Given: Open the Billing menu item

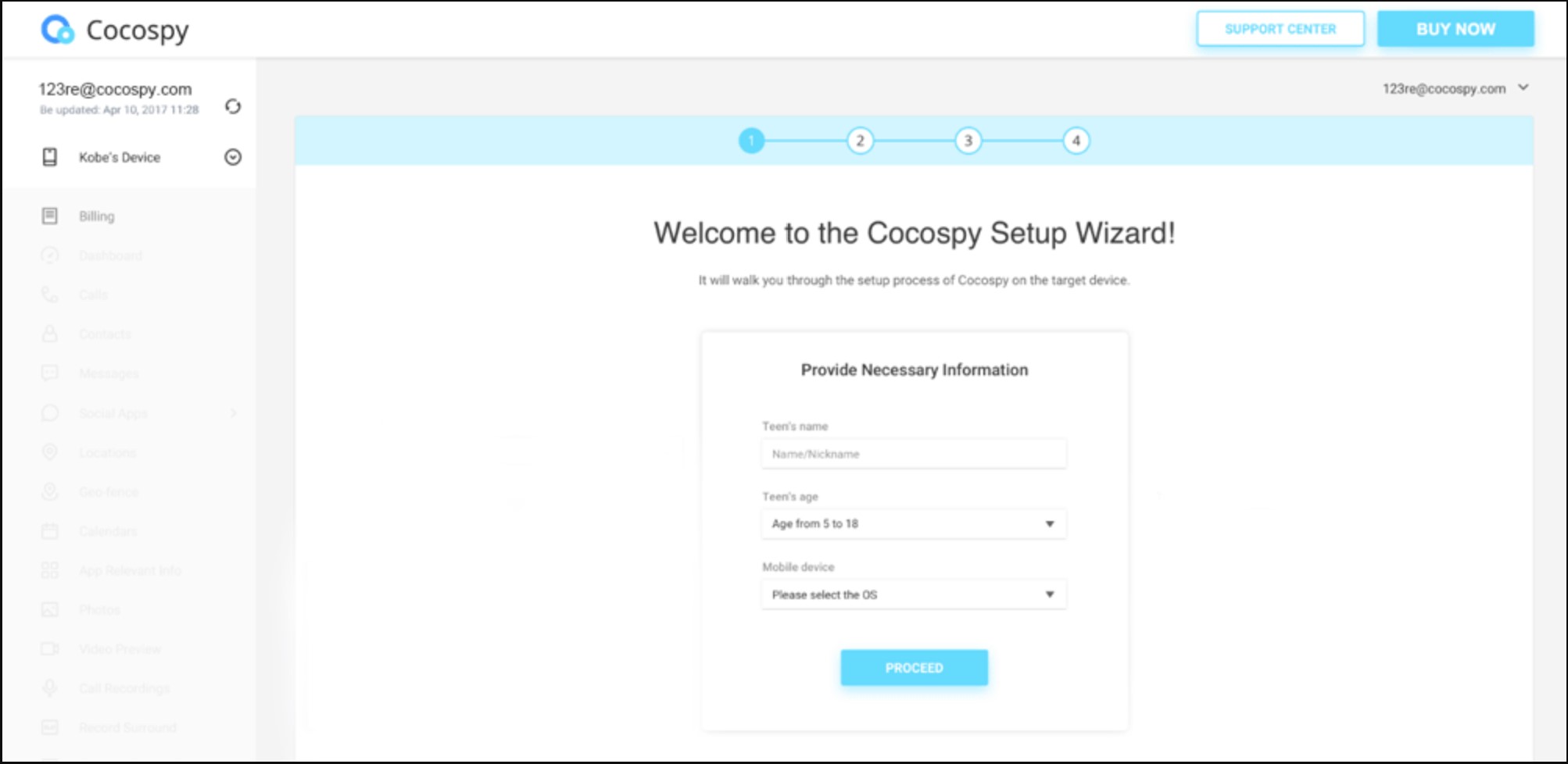Looking at the screenshot, I should 96,216.
